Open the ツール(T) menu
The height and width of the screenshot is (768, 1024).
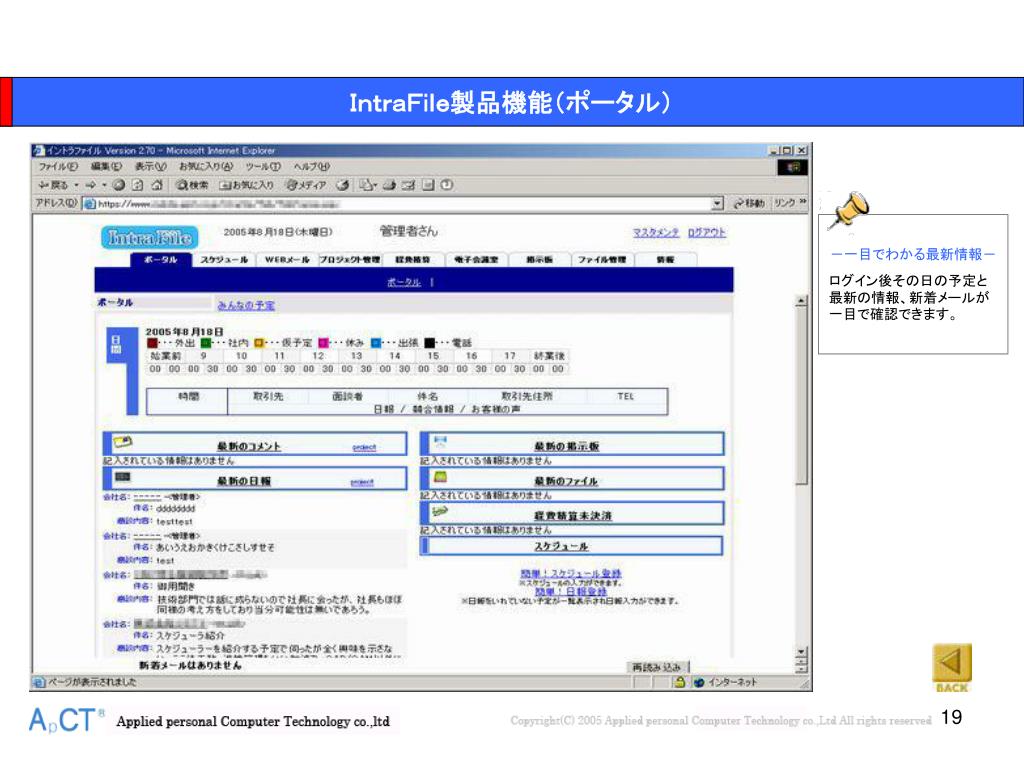pyautogui.click(x=263, y=167)
